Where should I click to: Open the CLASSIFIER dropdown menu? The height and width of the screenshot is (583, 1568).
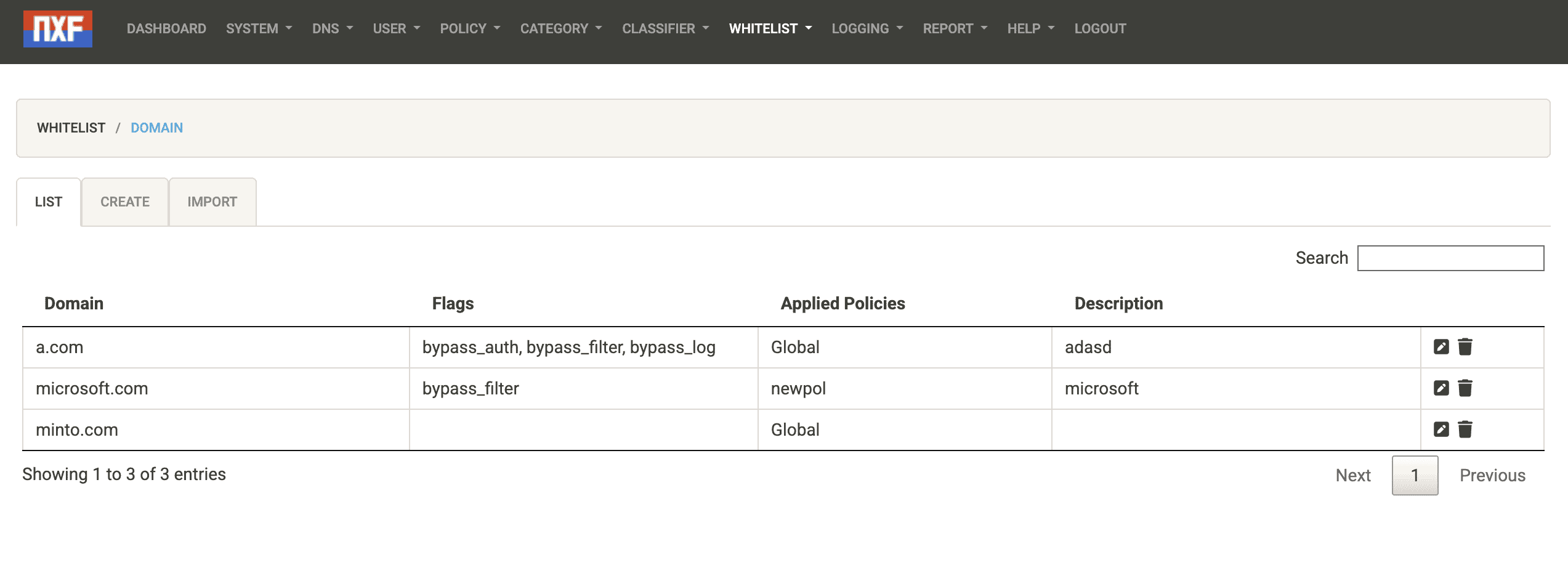click(x=665, y=29)
